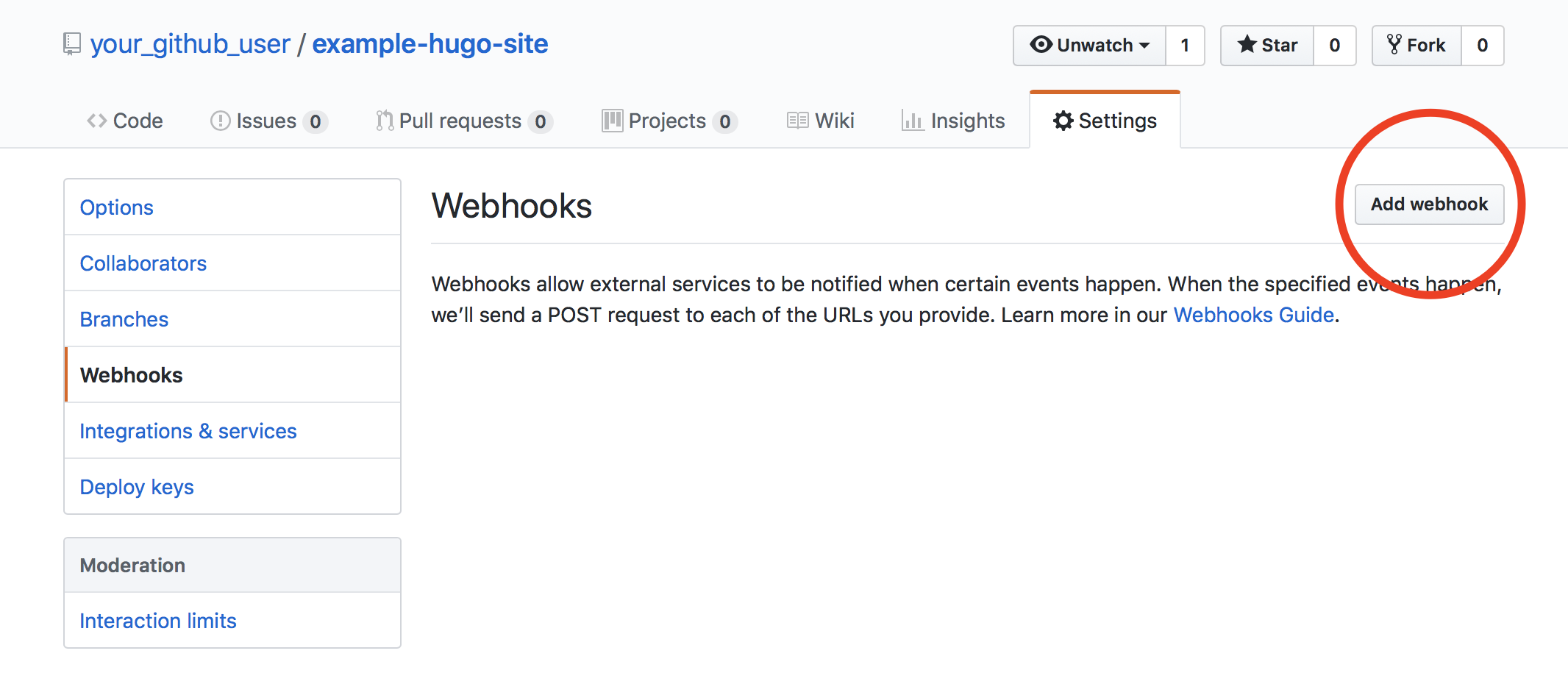Open the Webhooks settings section
The image size is (1568, 684).
pos(131,374)
